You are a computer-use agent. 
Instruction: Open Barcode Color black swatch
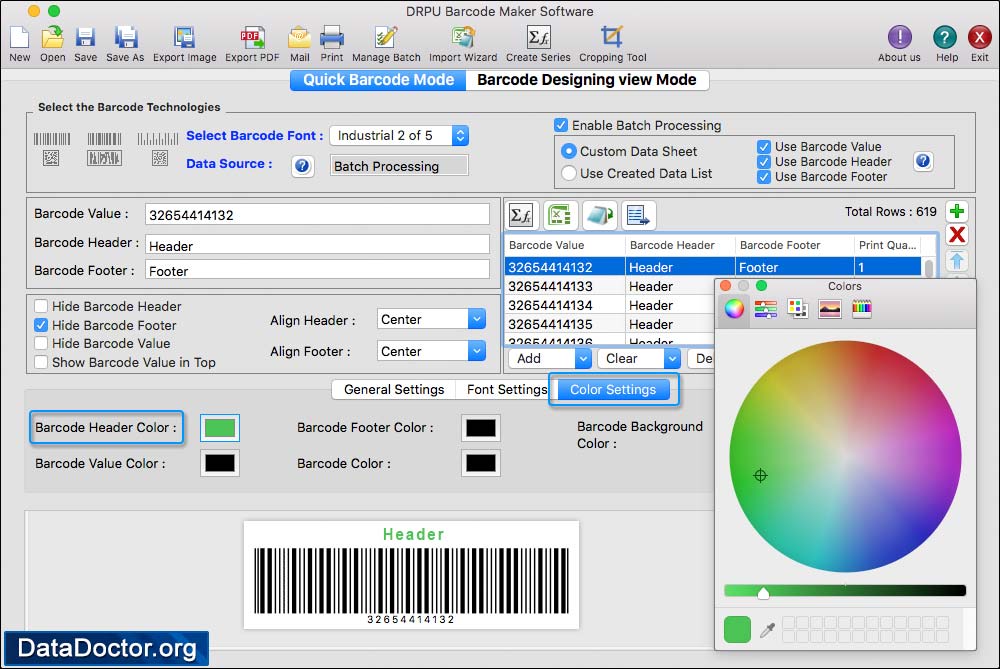pos(481,463)
